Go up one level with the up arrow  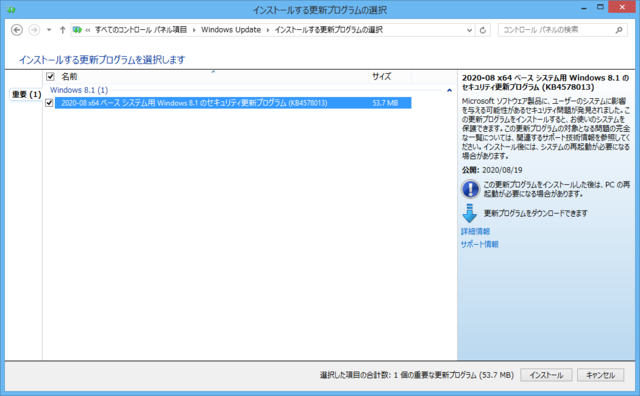[x=62, y=30]
